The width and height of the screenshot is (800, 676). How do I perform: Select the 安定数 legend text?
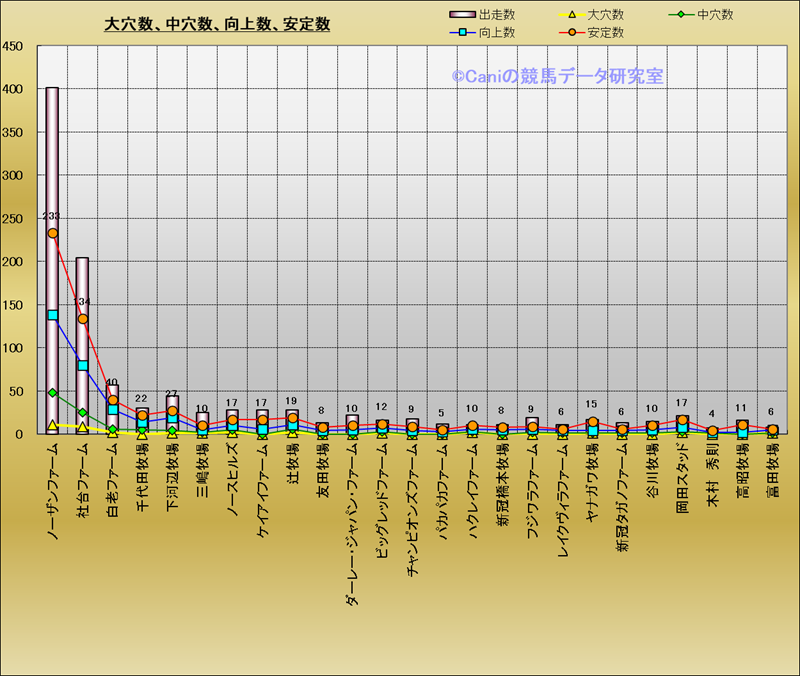click(x=606, y=33)
